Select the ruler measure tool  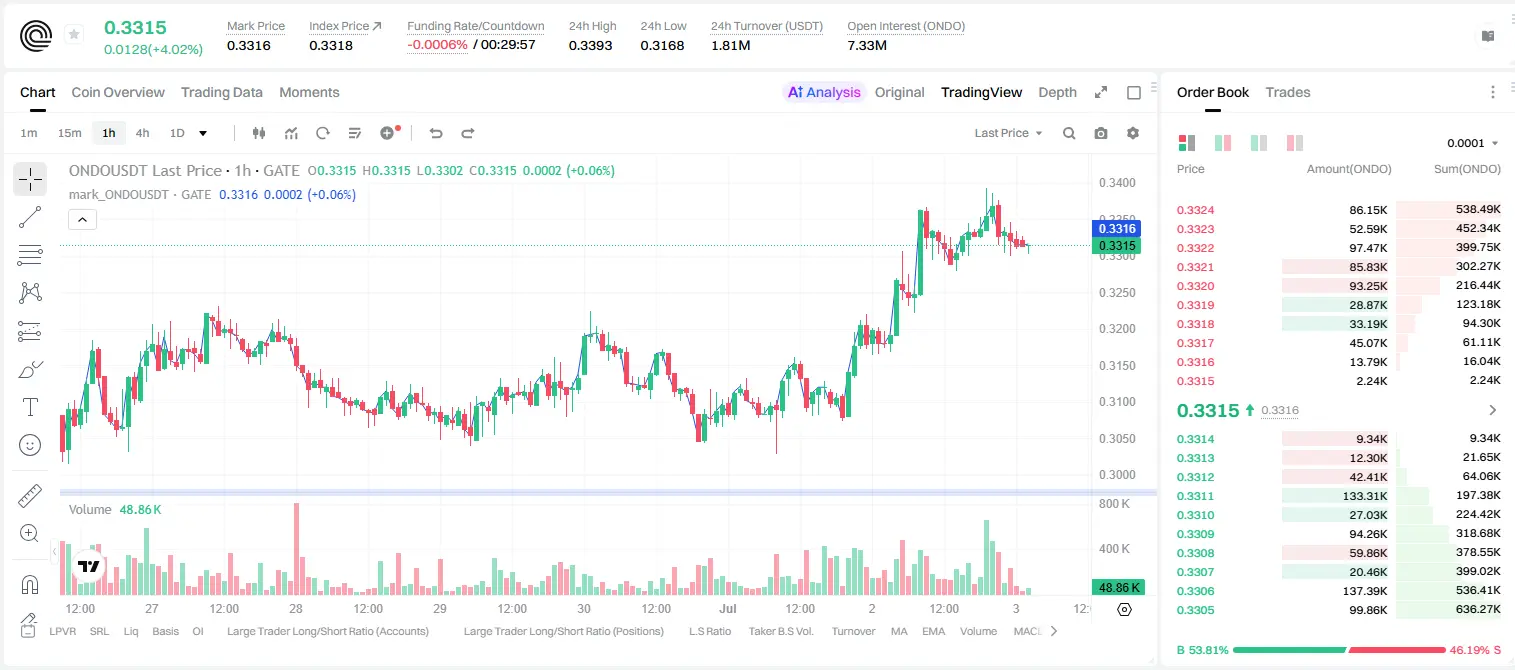30,496
